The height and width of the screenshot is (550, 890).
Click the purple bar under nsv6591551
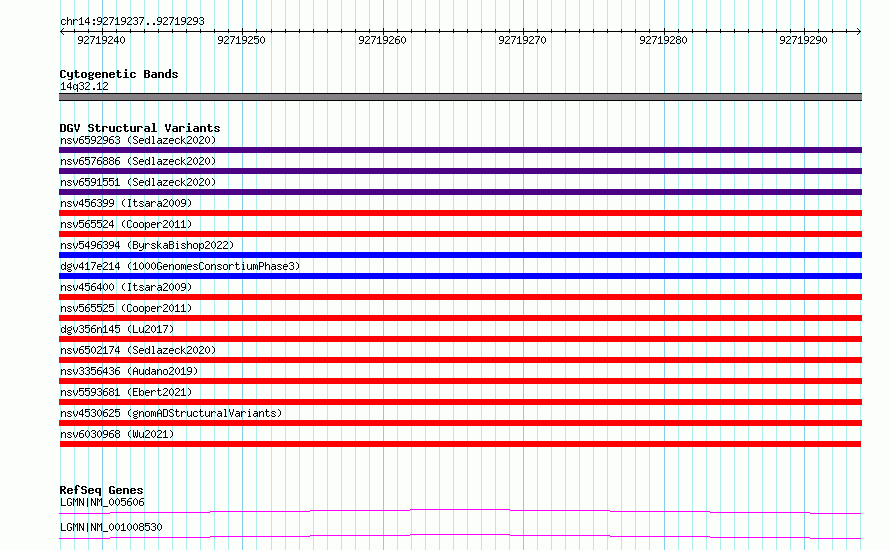[x=460, y=192]
